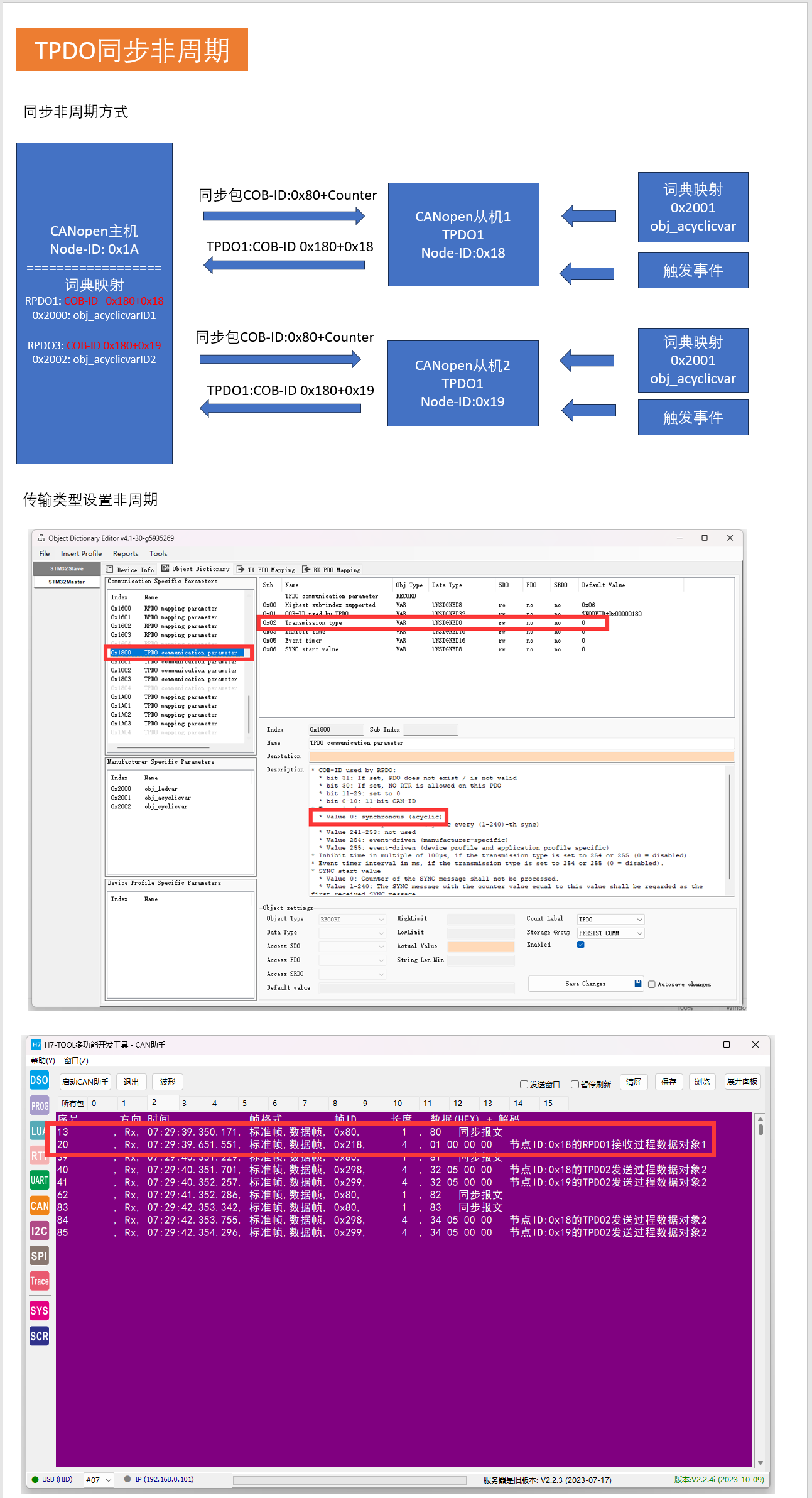Toggle the 暂停刷新 checkbox
The image size is (812, 1498).
point(575,1084)
